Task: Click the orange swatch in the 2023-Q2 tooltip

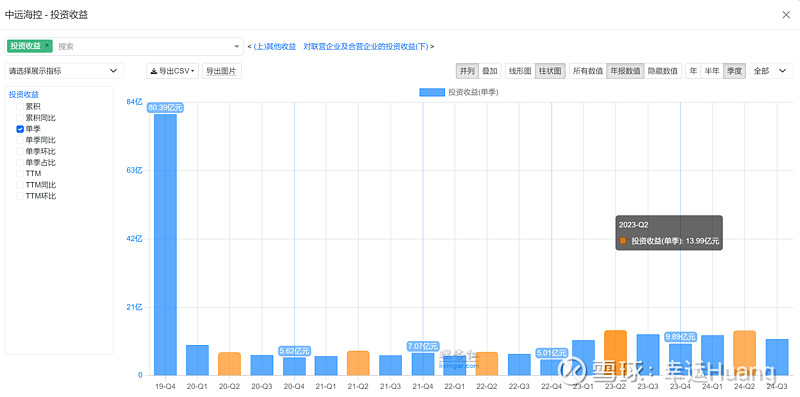Action: pyautogui.click(x=622, y=241)
